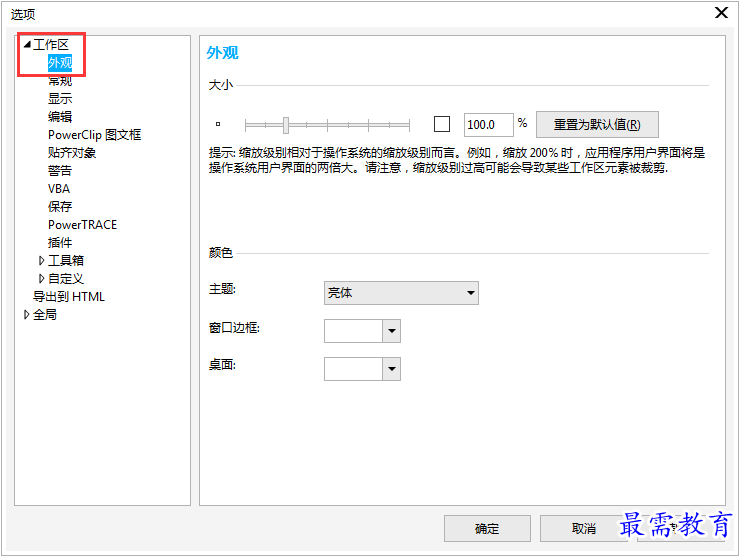This screenshot has height=556, width=741.
Task: Expand the 自定义 tree node
Action: 41,278
